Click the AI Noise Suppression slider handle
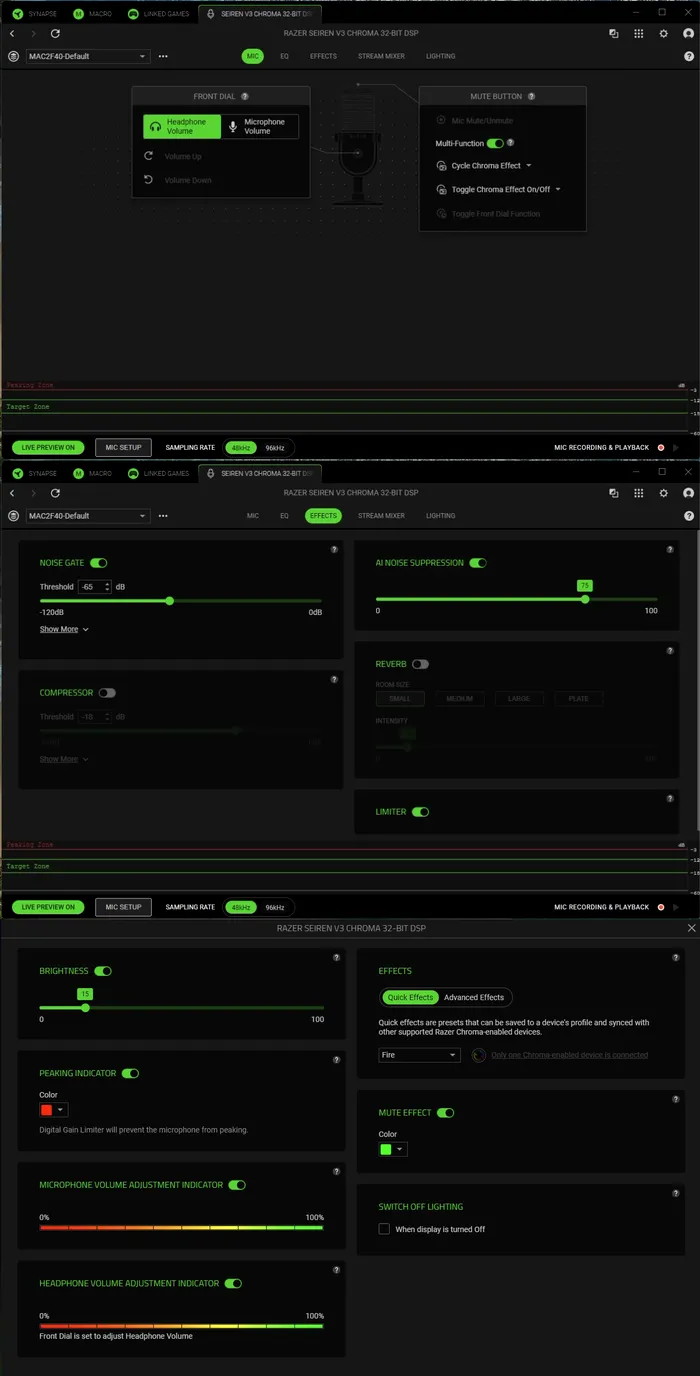The width and height of the screenshot is (700, 1376). point(585,600)
